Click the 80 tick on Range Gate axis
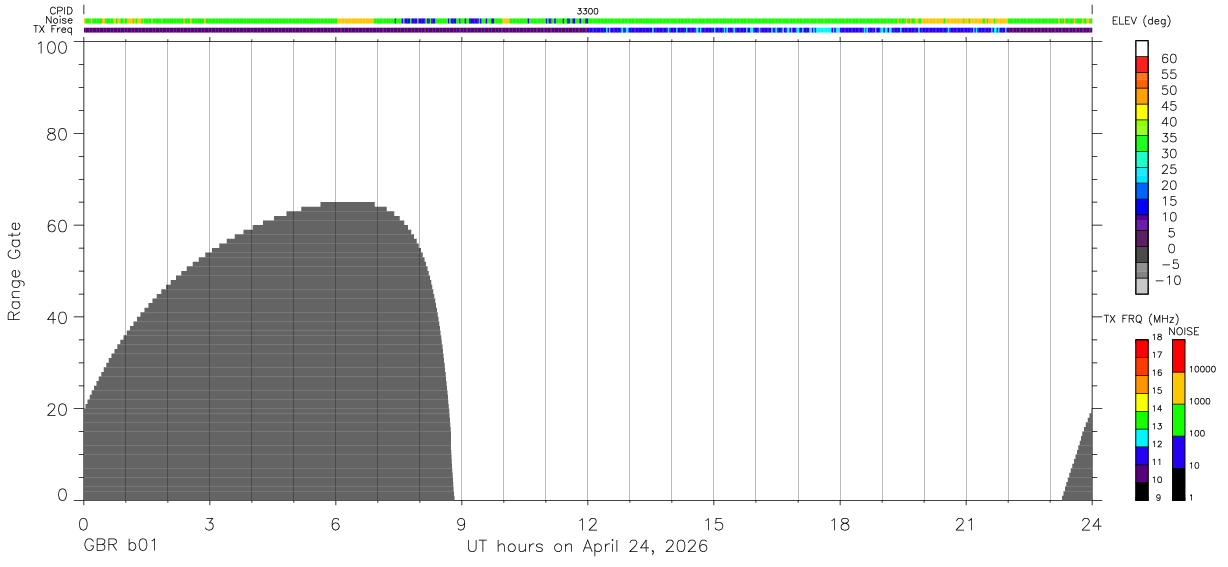The image size is (1228, 567). 57,133
